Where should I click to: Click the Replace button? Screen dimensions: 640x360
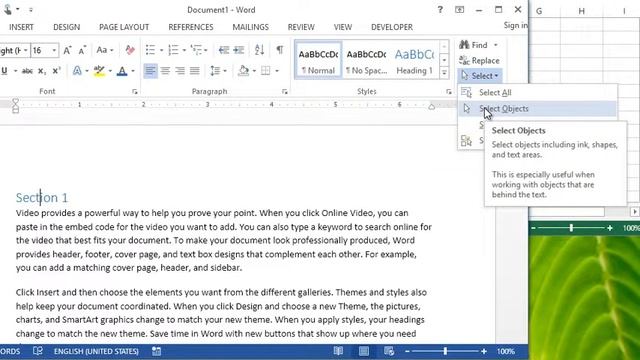pyautogui.click(x=479, y=60)
